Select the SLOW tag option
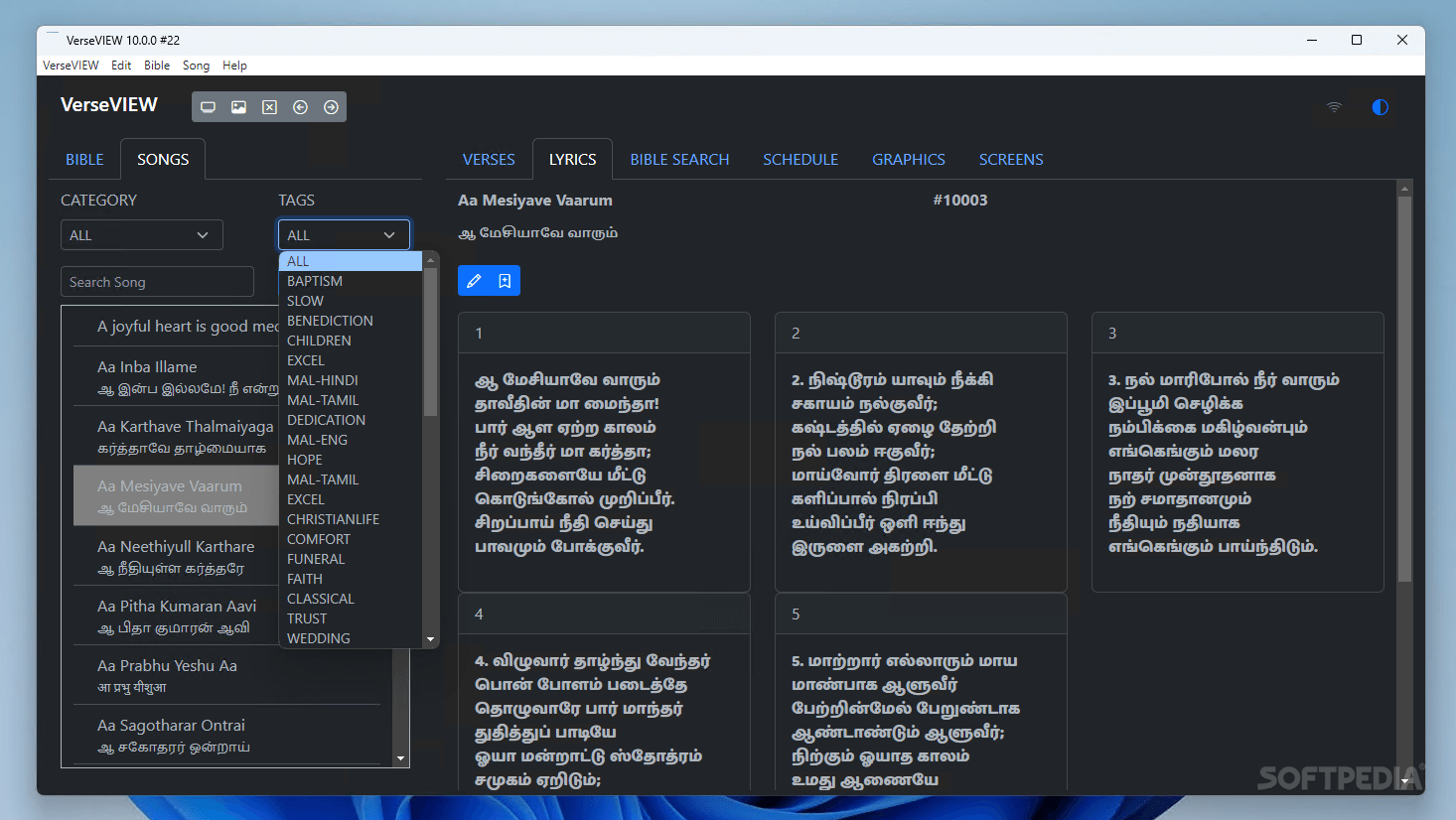This screenshot has height=820, width=1456. coord(351,301)
